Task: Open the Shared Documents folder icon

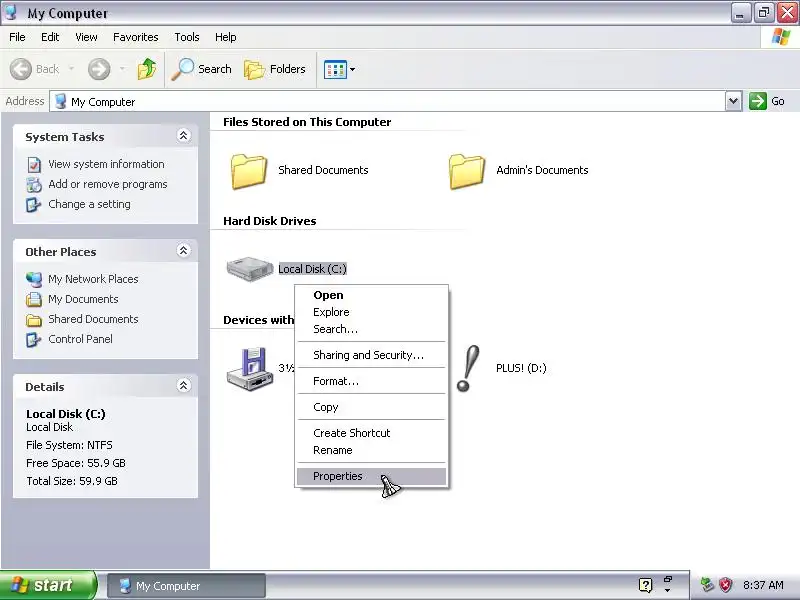Action: pos(248,171)
